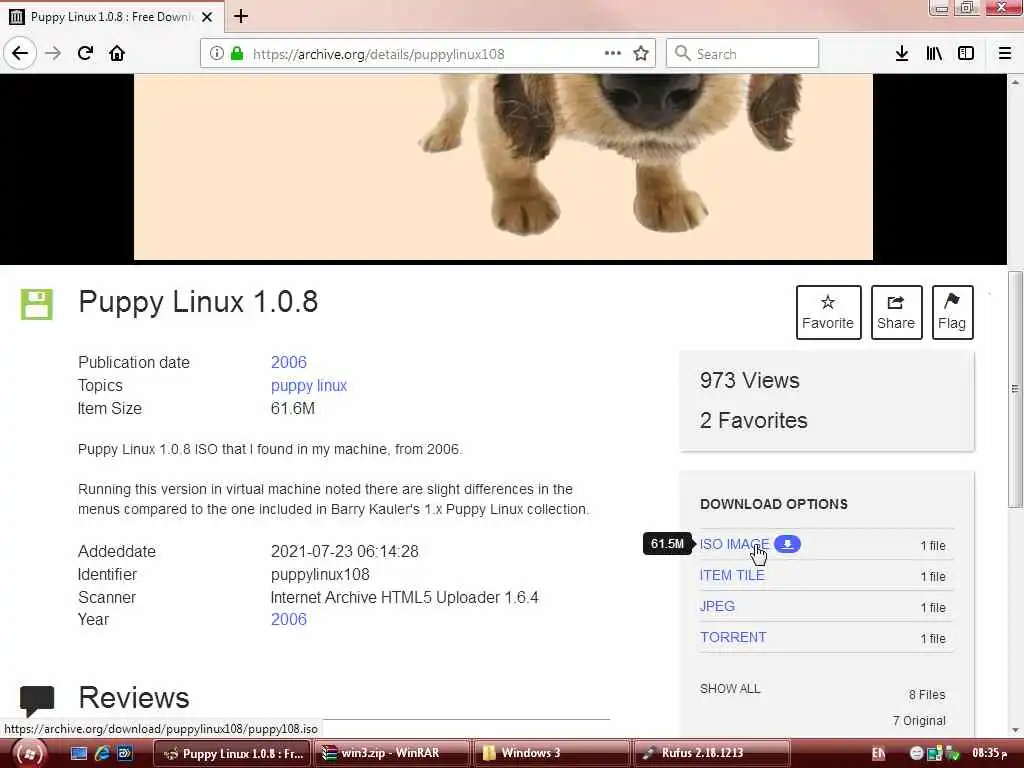Open the Firefox hamburger menu
This screenshot has width=1024, height=768.
pyautogui.click(x=1005, y=54)
